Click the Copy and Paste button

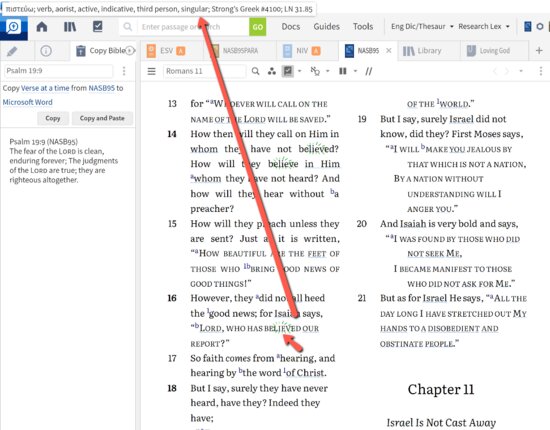coord(102,119)
